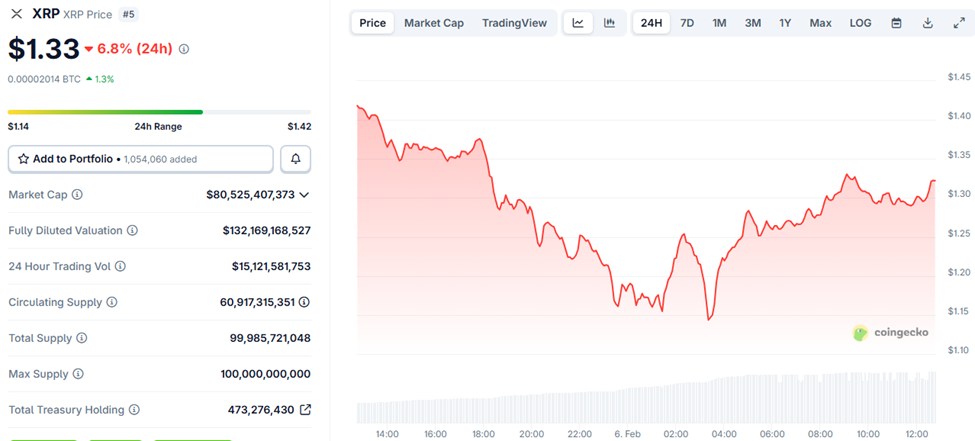Image resolution: width=975 pixels, height=441 pixels.
Task: Switch to the Market Cap tab
Action: point(433,23)
